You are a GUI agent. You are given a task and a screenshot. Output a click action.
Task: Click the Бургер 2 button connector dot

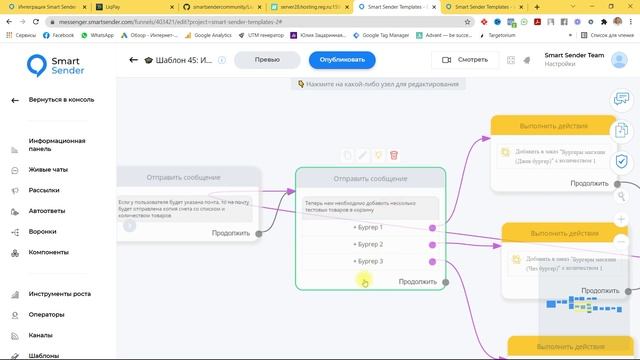[x=432, y=245]
